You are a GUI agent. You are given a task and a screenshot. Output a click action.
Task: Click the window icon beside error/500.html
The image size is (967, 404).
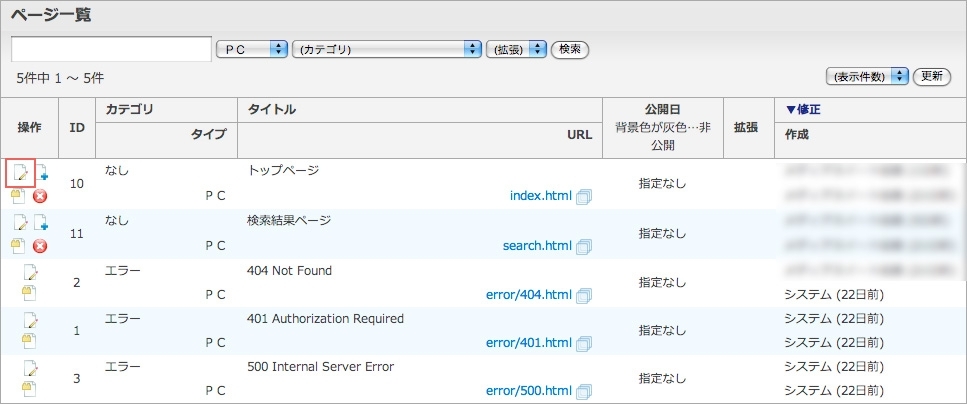pyautogui.click(x=583, y=391)
